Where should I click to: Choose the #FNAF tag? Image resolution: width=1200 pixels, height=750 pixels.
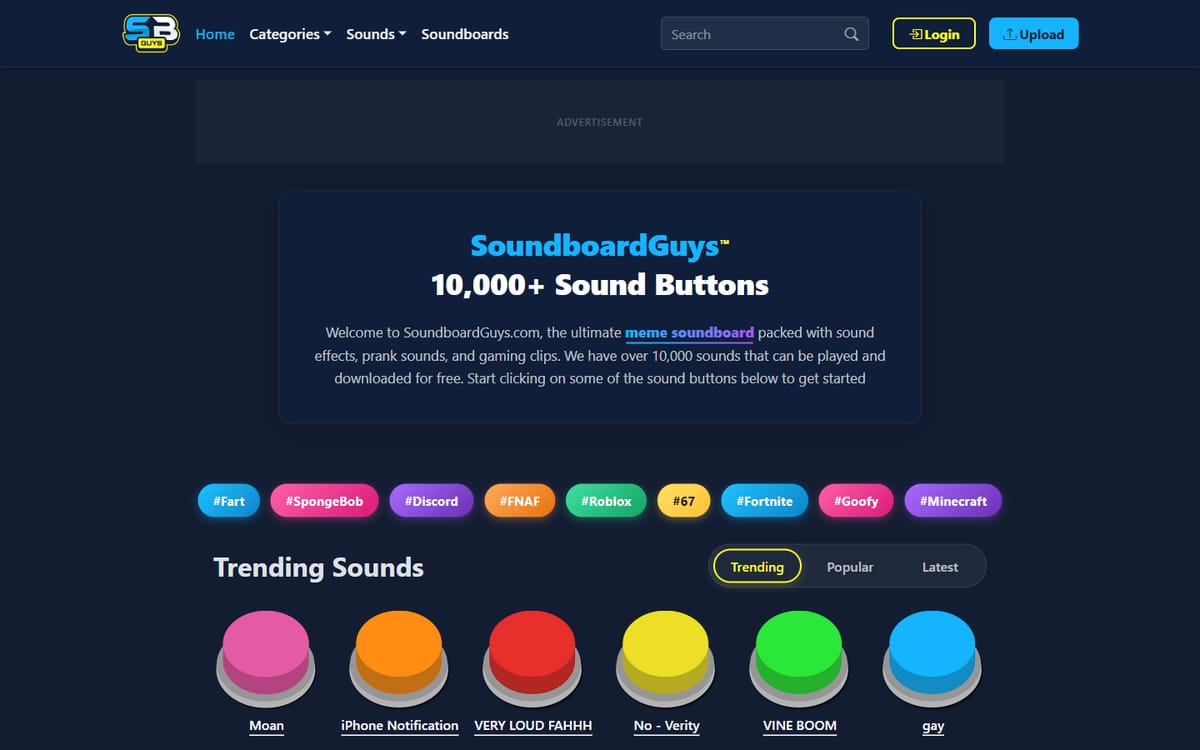tap(519, 501)
